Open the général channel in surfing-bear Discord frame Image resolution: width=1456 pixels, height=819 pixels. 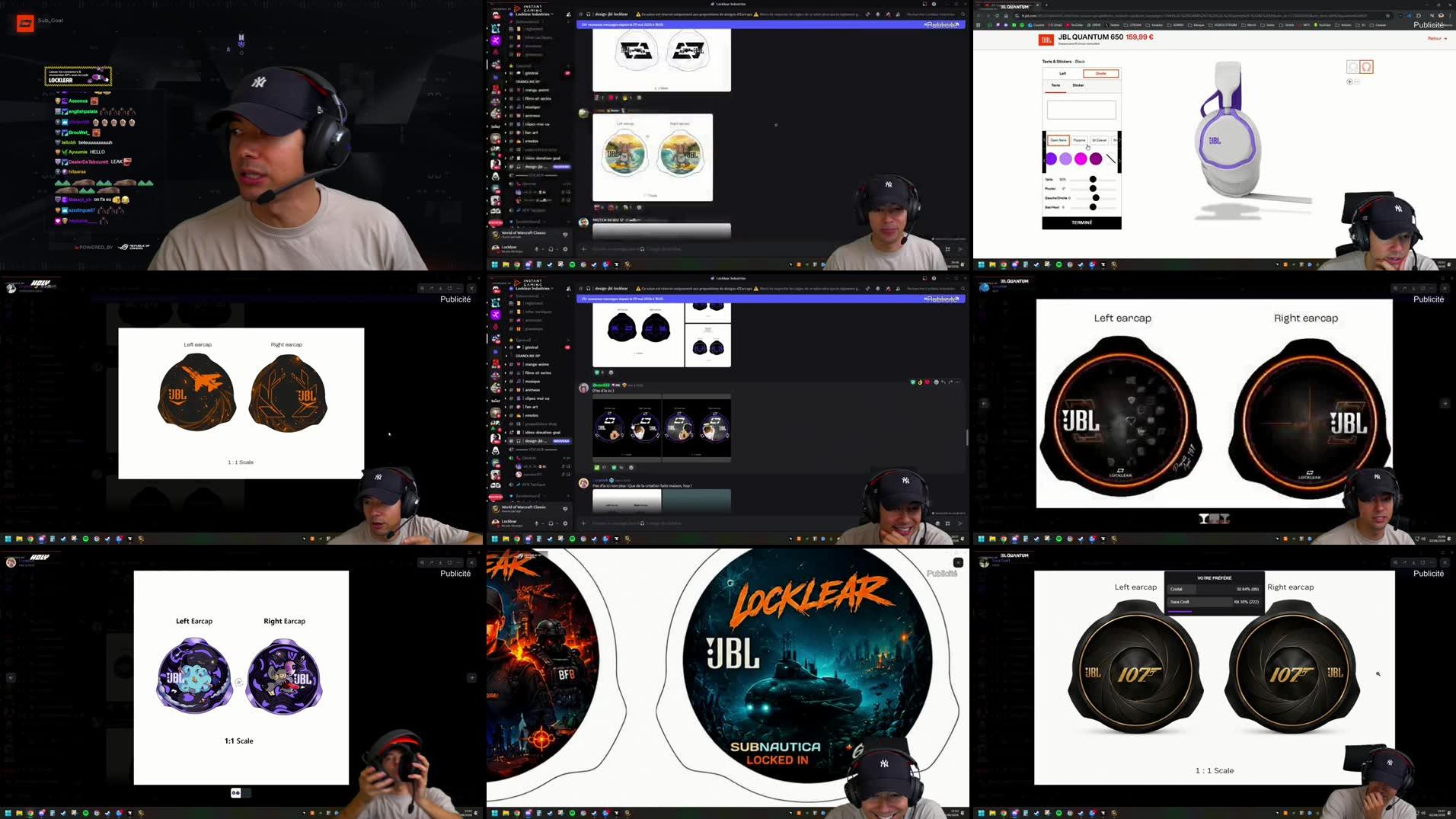click(x=532, y=73)
